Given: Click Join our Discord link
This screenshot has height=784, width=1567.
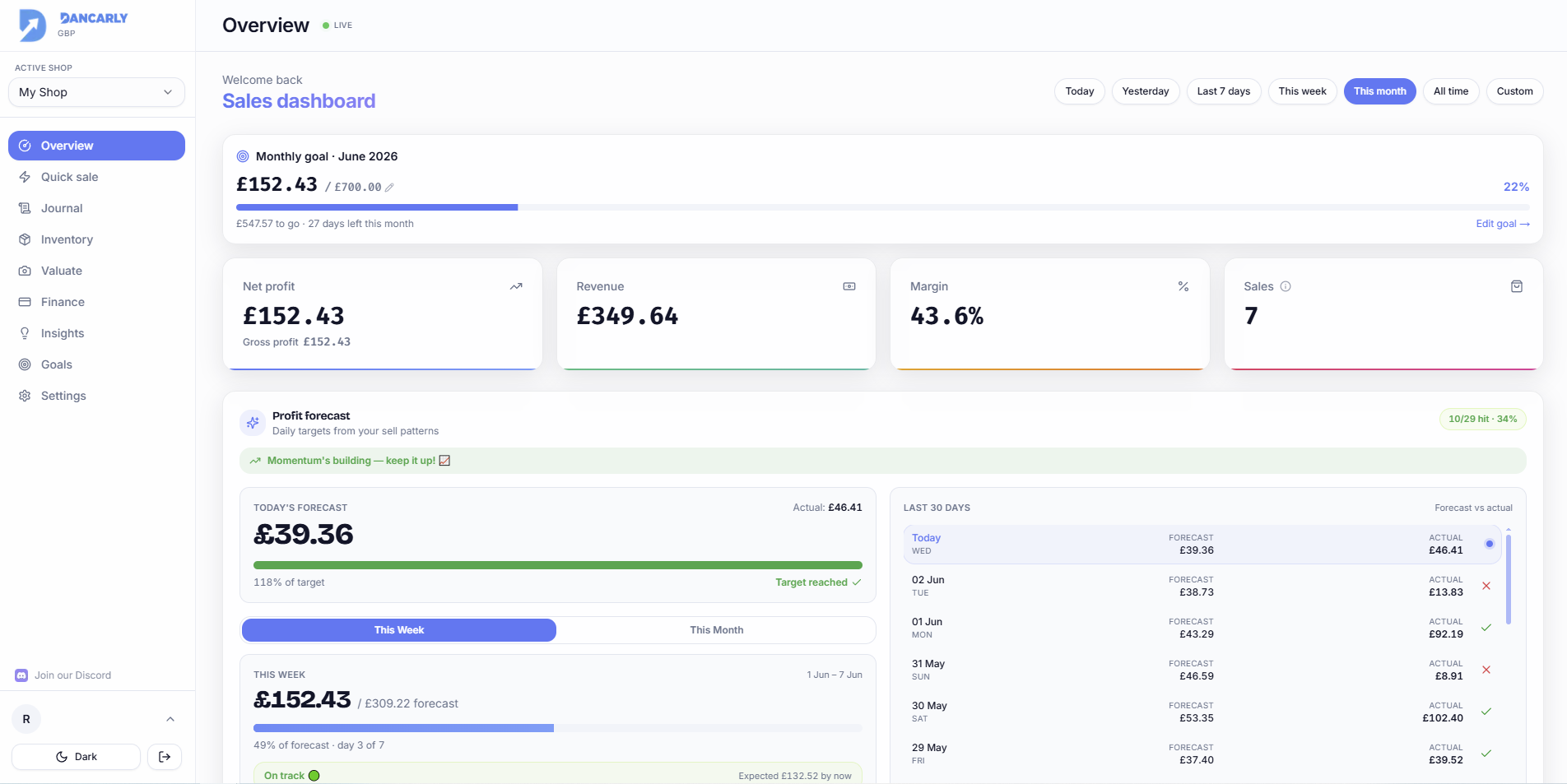Looking at the screenshot, I should (72, 675).
